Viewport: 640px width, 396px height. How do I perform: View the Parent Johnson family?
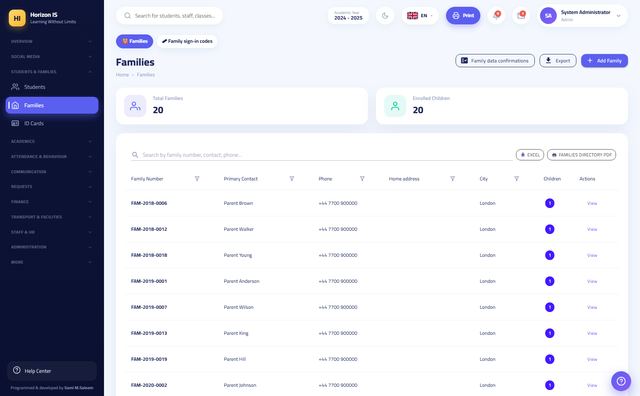pyautogui.click(x=592, y=385)
